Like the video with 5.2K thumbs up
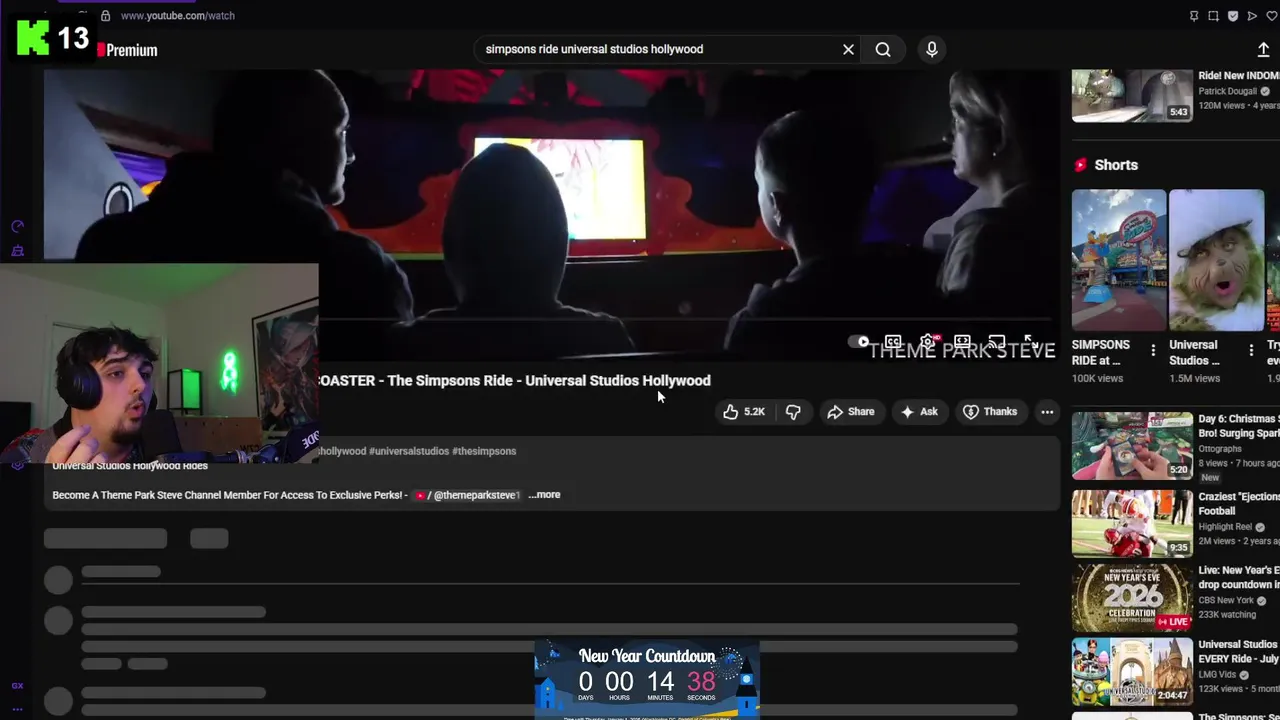Screen dimensions: 1280x720 click(744, 412)
